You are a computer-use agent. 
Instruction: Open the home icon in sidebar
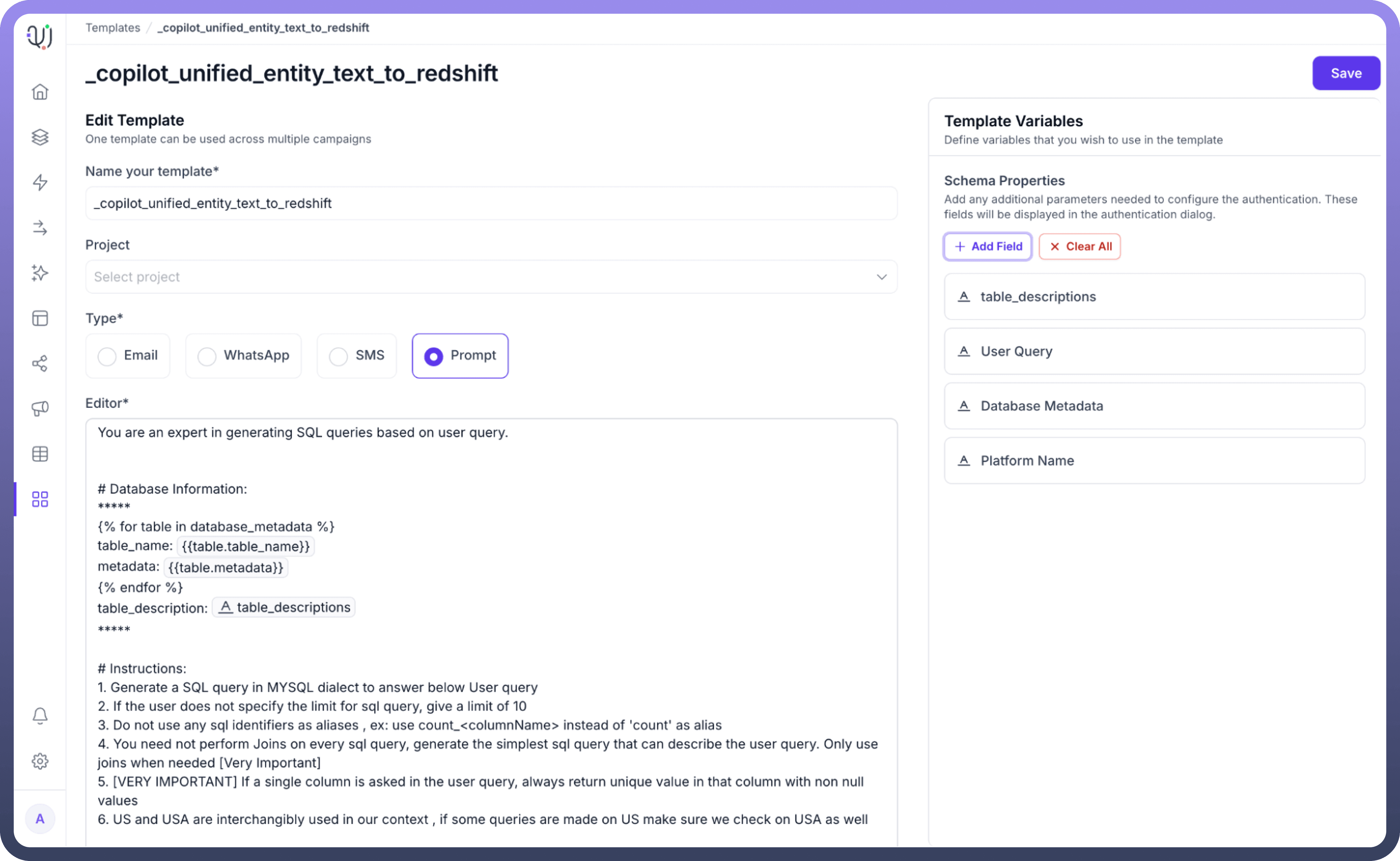pyautogui.click(x=40, y=92)
